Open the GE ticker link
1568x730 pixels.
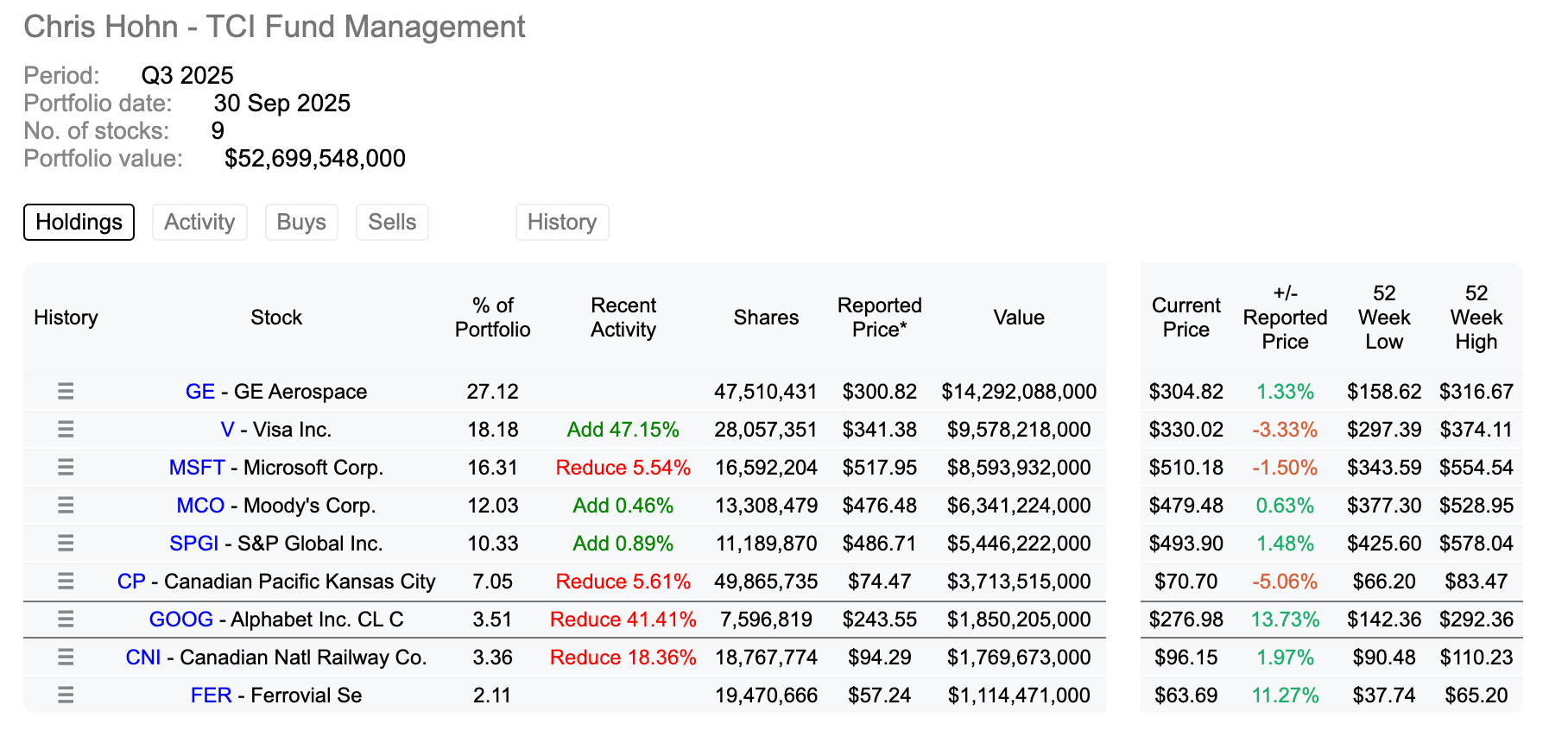click(x=200, y=392)
